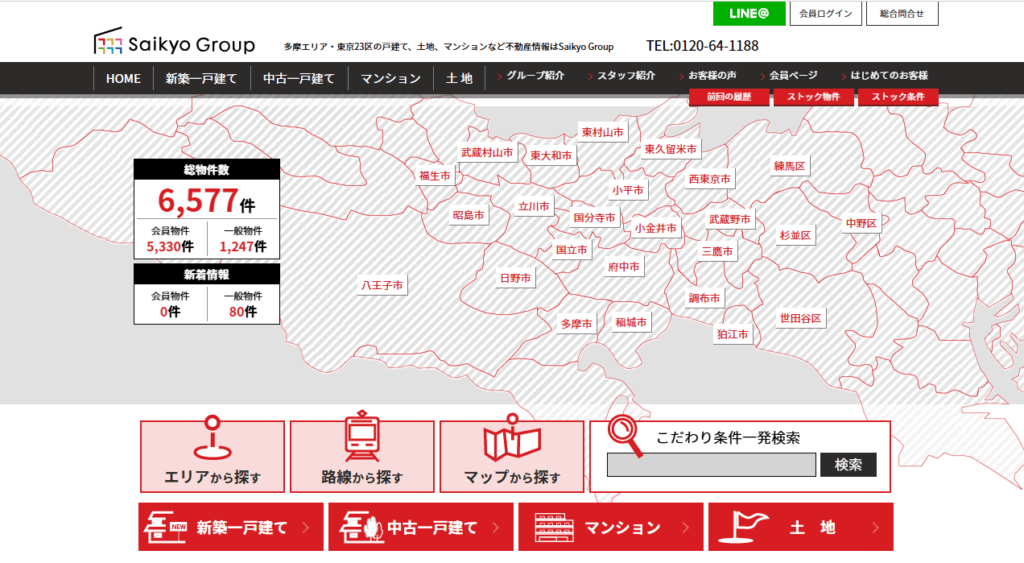Select 国立市 on the map

click(571, 250)
